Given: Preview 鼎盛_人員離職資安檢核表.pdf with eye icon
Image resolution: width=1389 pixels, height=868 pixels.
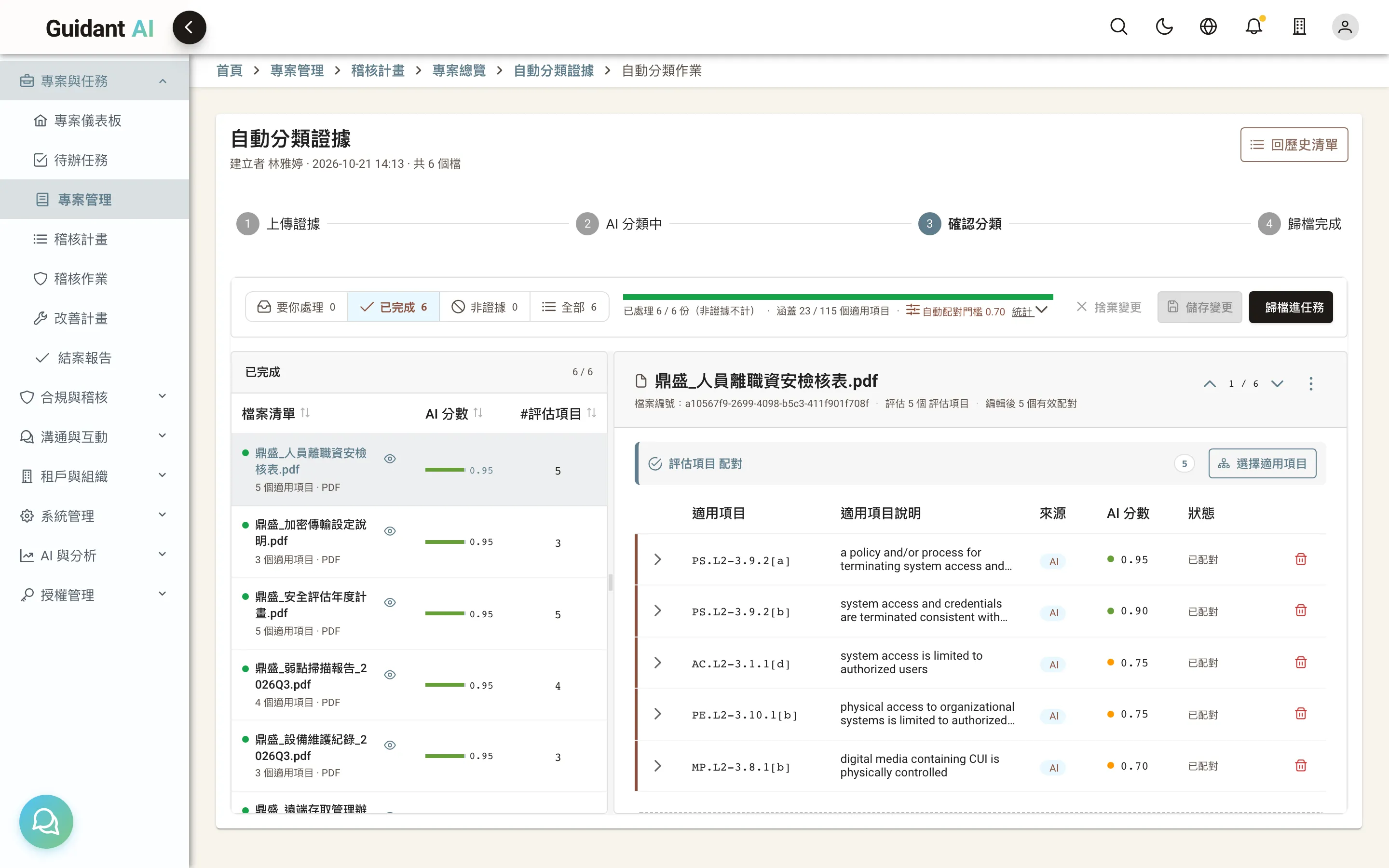Looking at the screenshot, I should tap(390, 459).
